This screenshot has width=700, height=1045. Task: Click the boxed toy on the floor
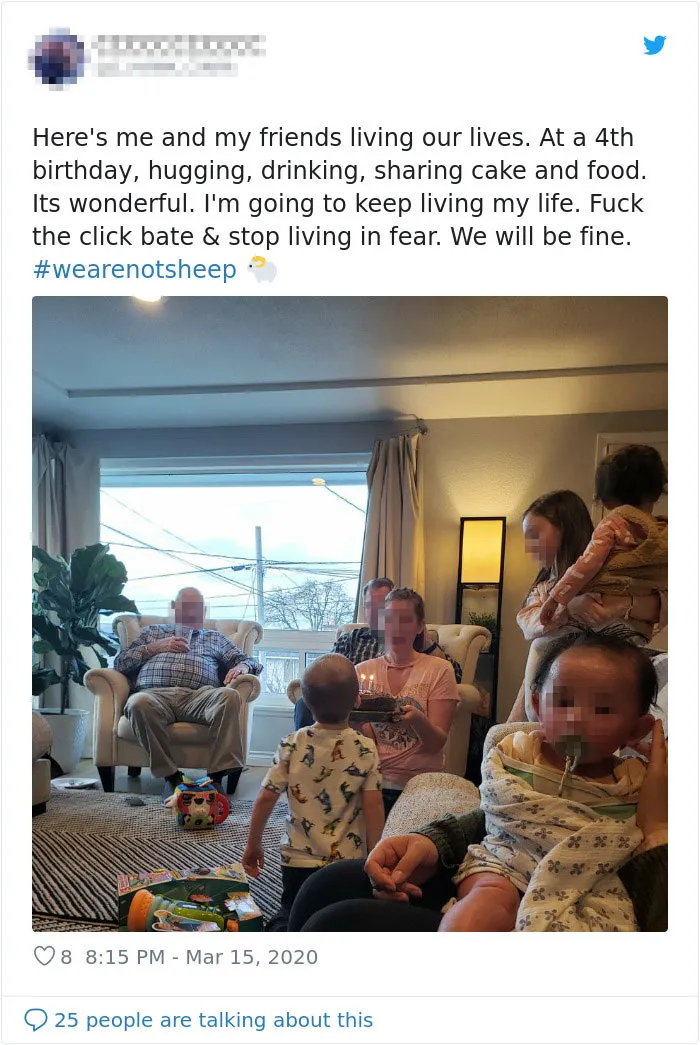click(189, 898)
